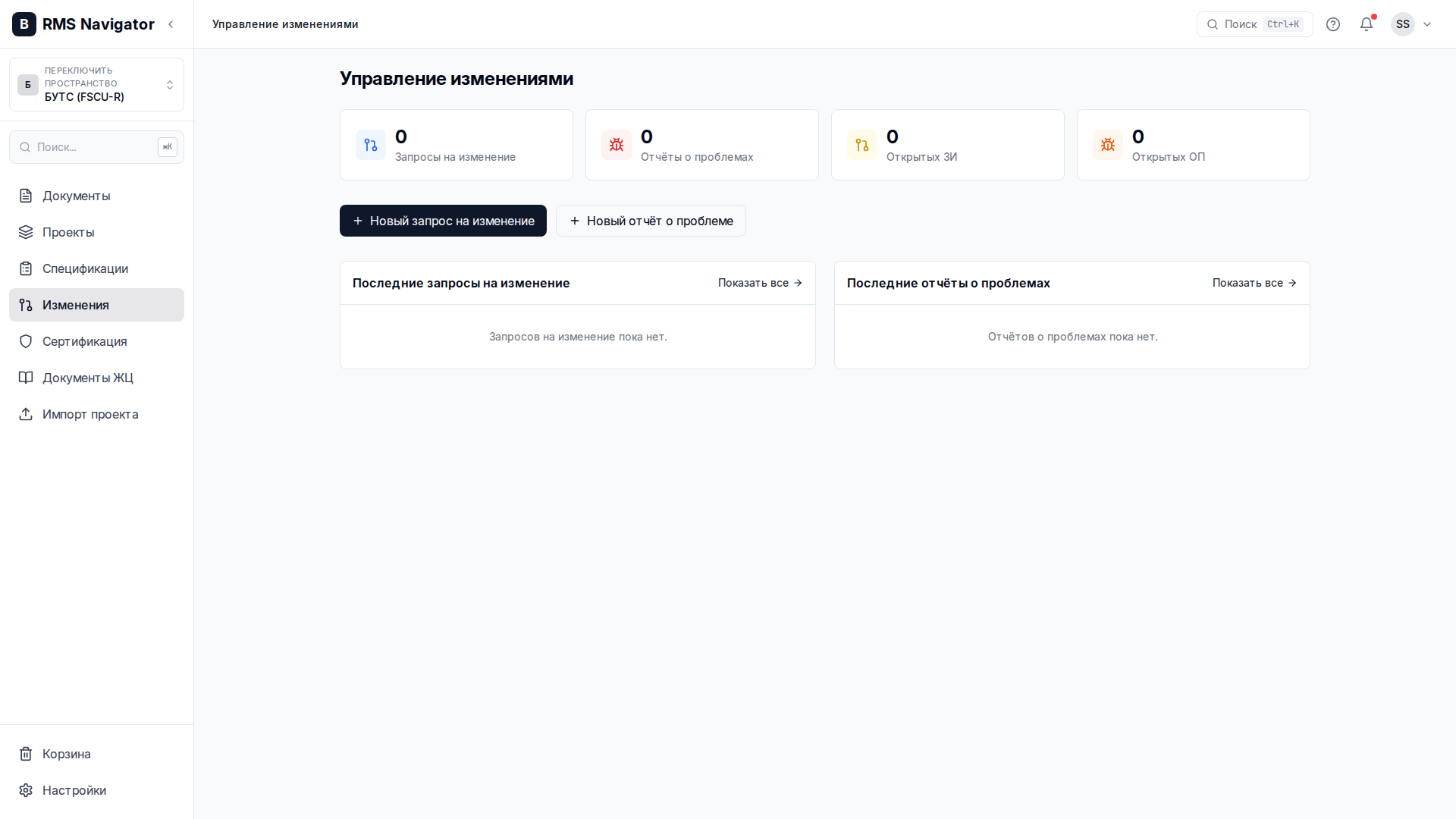Click the Открытых ОП stat label
The width and height of the screenshot is (1456, 819).
(x=1169, y=157)
